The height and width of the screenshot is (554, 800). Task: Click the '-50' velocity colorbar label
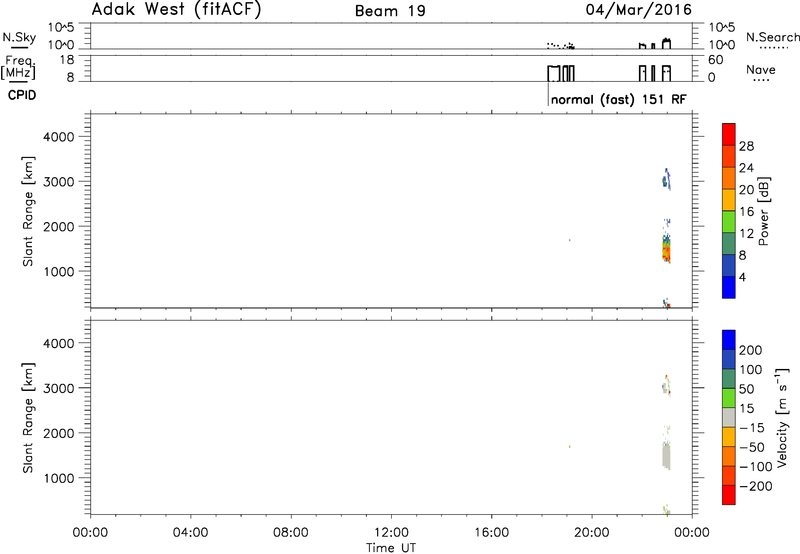752,447
